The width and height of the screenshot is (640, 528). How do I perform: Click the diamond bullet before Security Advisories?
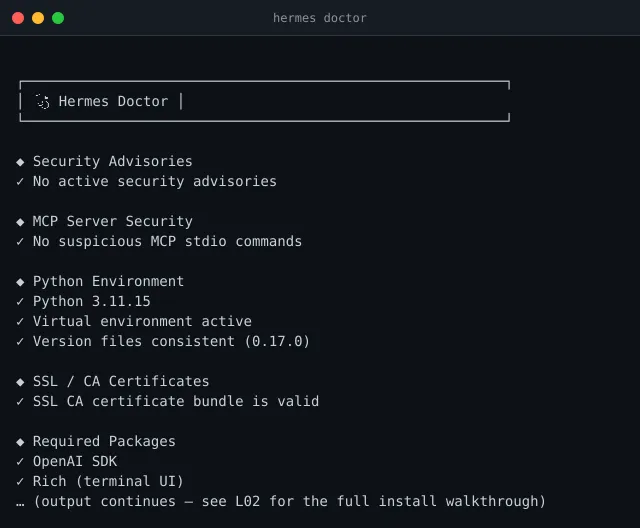[20, 162]
